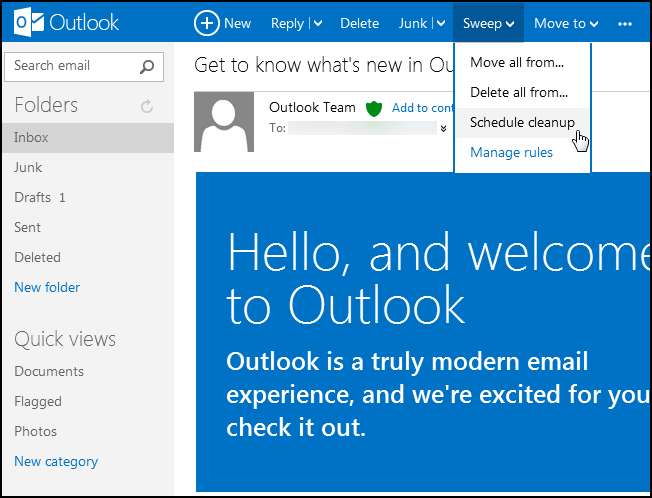Click the New folder link
652x498 pixels.
point(47,287)
